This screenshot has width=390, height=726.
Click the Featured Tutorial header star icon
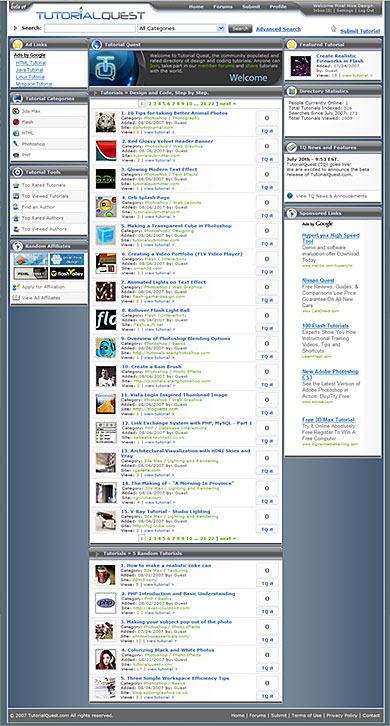click(291, 45)
